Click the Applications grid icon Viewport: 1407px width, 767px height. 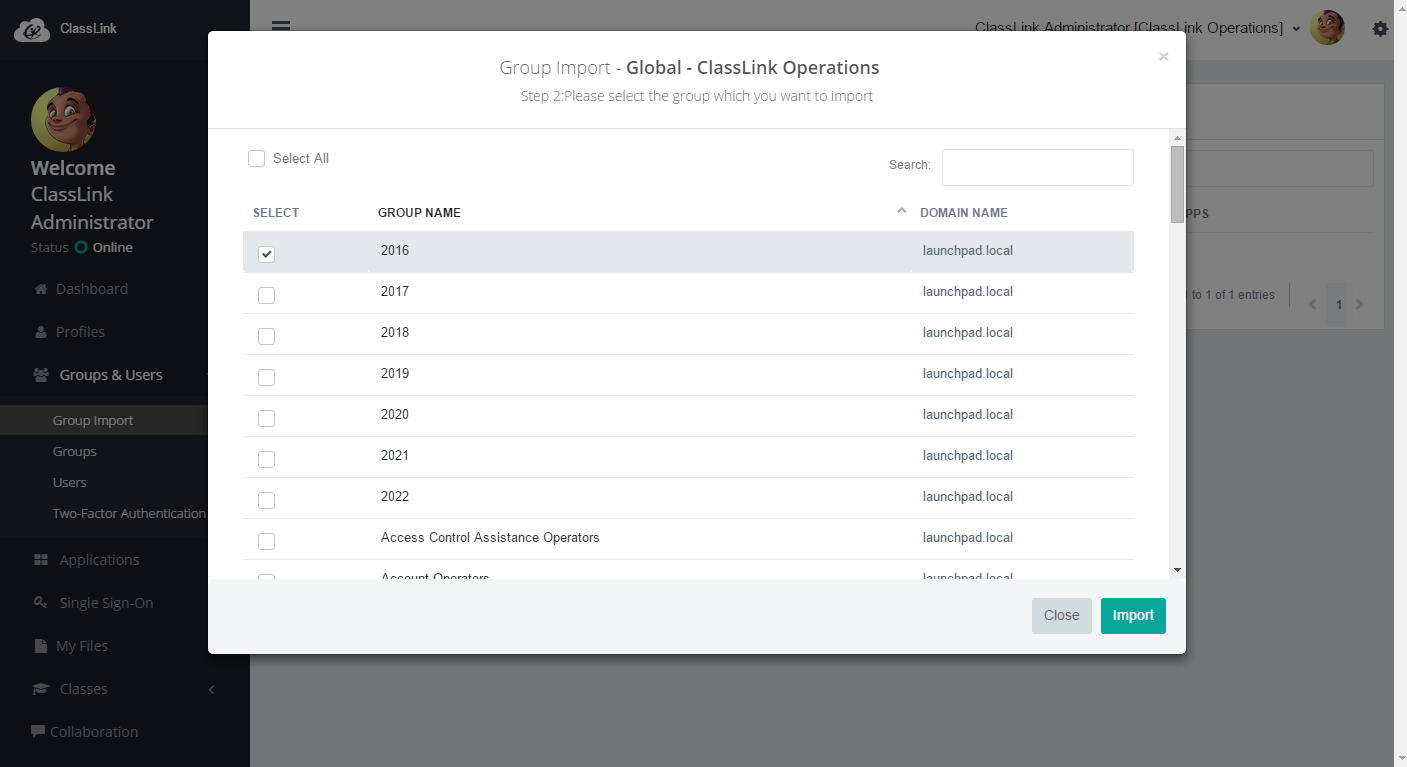41,560
